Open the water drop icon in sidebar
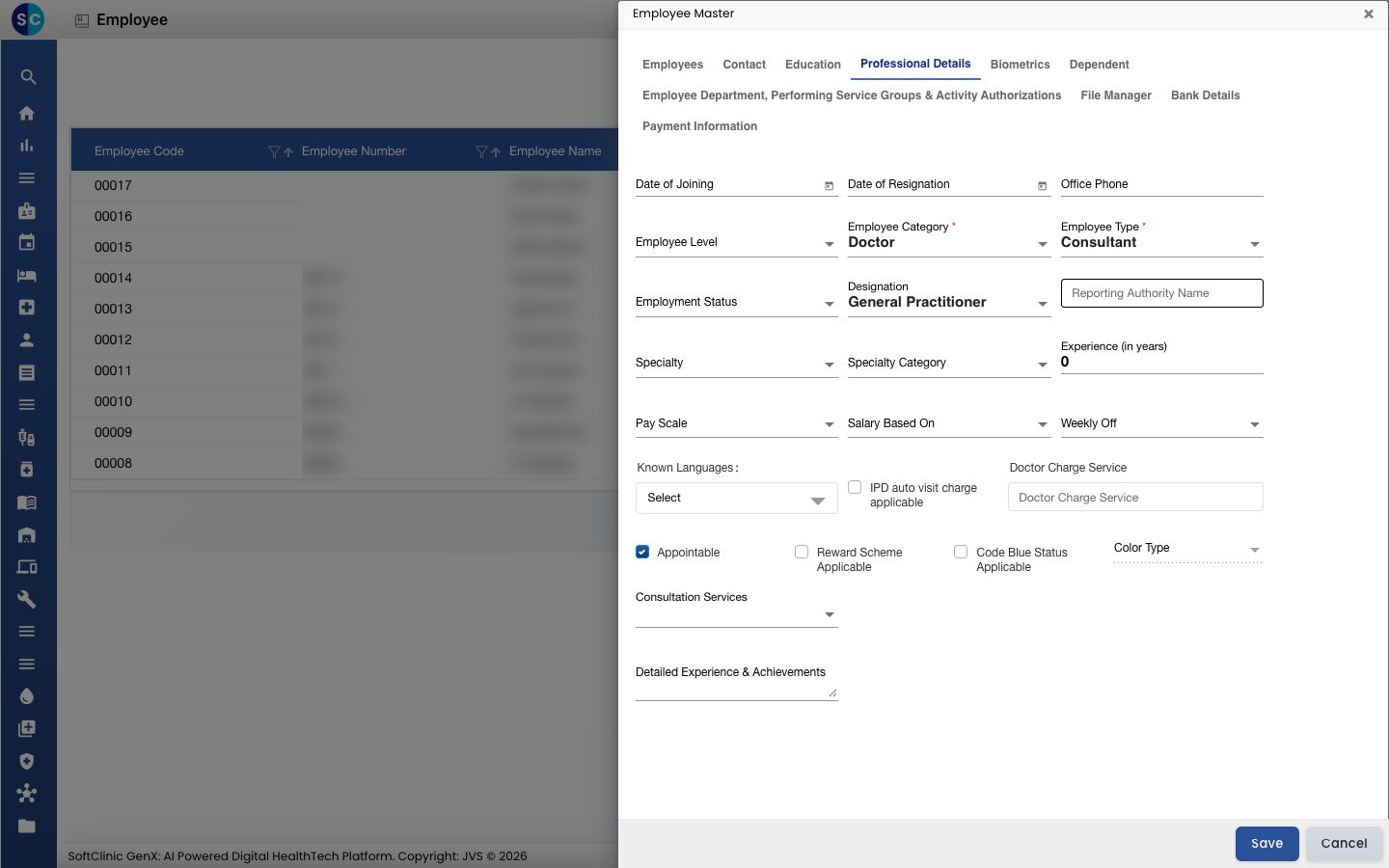The width and height of the screenshot is (1389, 868). [x=27, y=696]
